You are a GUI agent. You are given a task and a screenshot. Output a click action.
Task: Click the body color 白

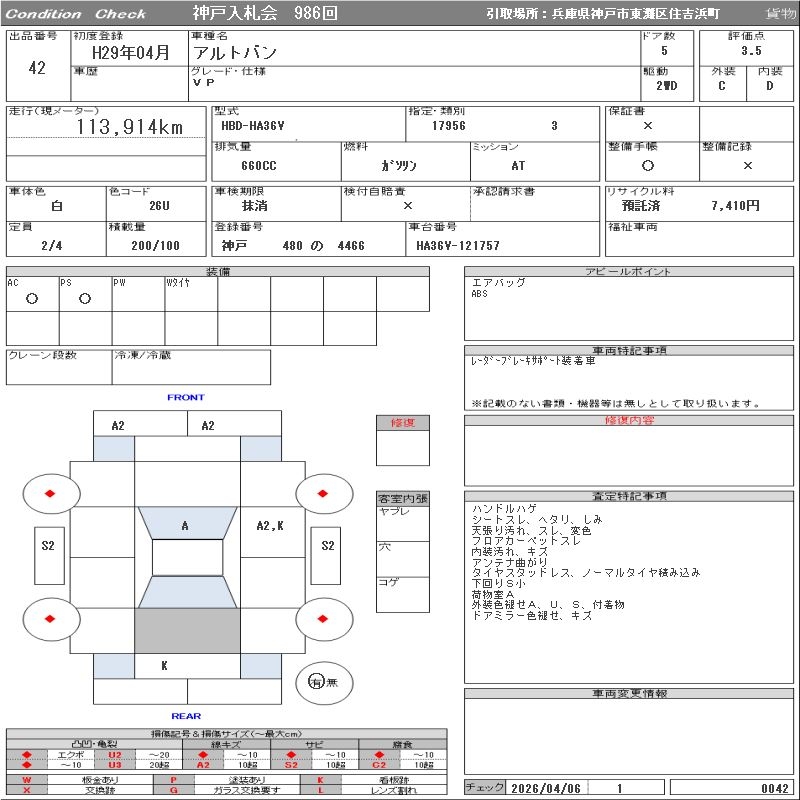57,206
